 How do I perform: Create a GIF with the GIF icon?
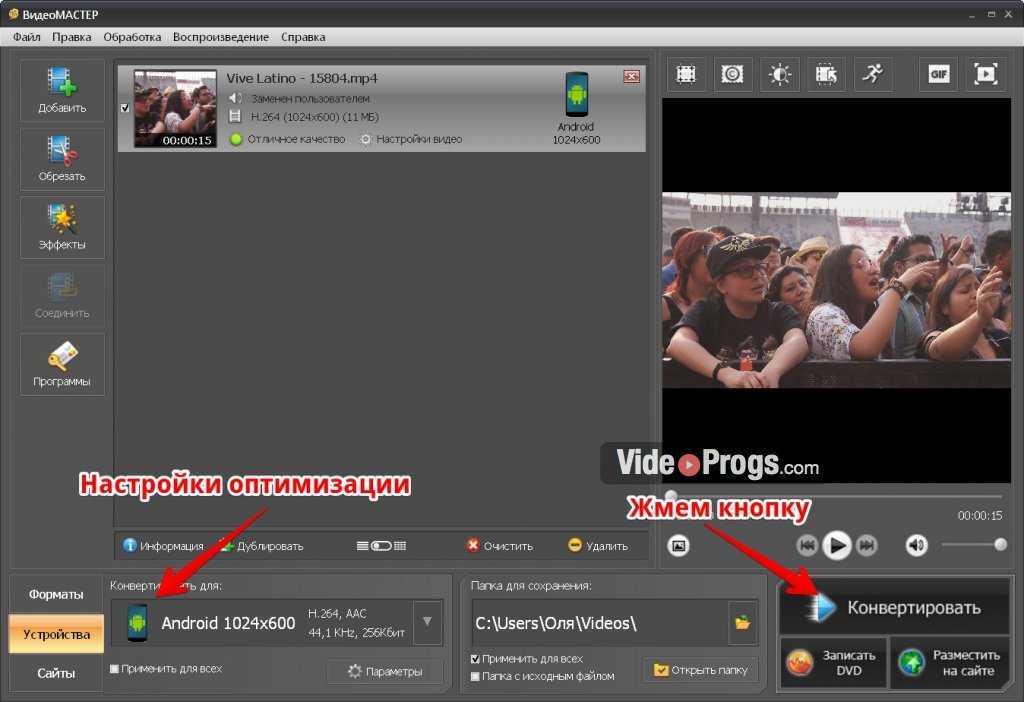click(x=938, y=74)
